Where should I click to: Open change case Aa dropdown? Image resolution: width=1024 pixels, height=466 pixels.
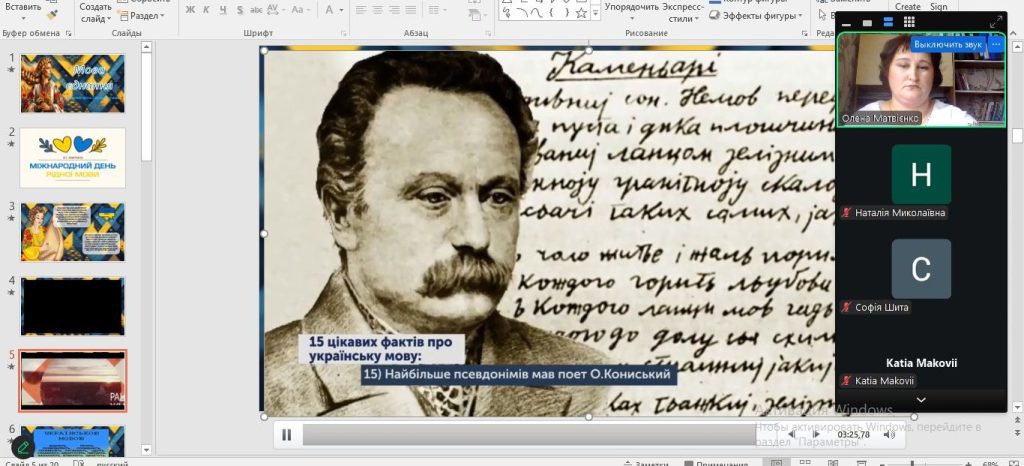300,10
